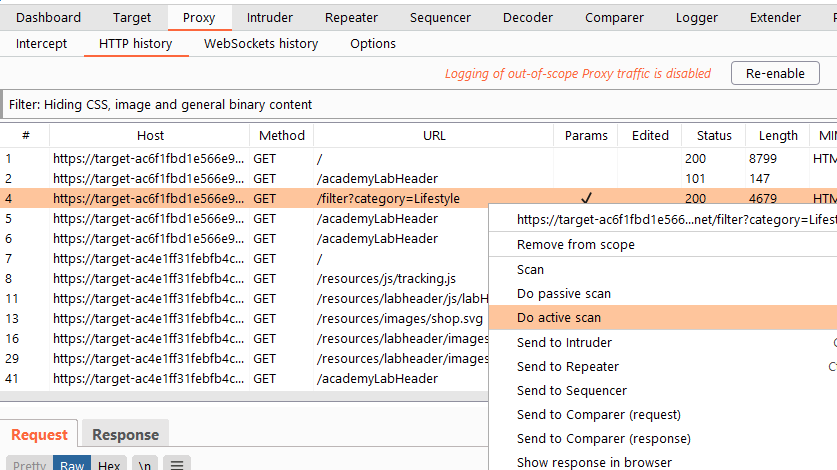Screen dimensions: 837x470
Task: Select the Hex view button
Action: [109, 464]
